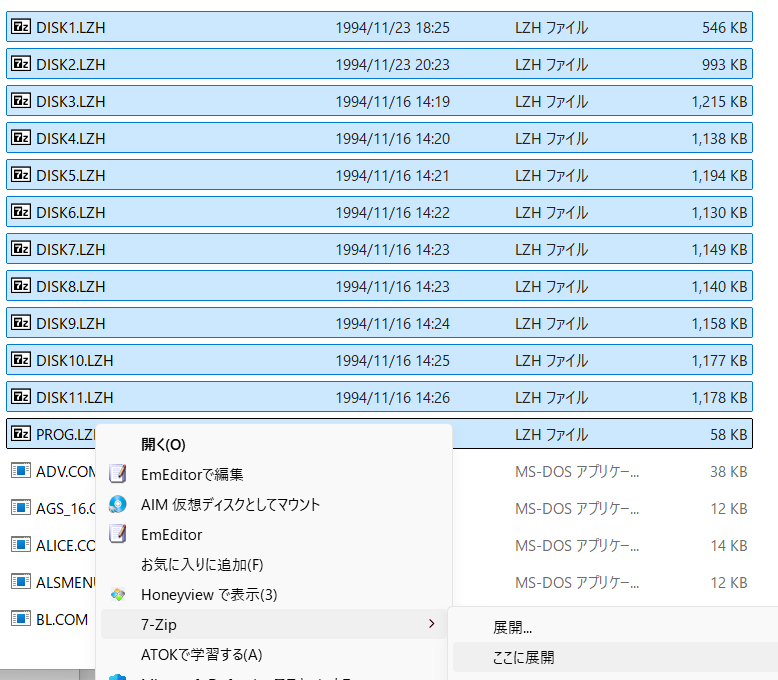Click the 7z icon of PROG.LZH

(x=21, y=433)
